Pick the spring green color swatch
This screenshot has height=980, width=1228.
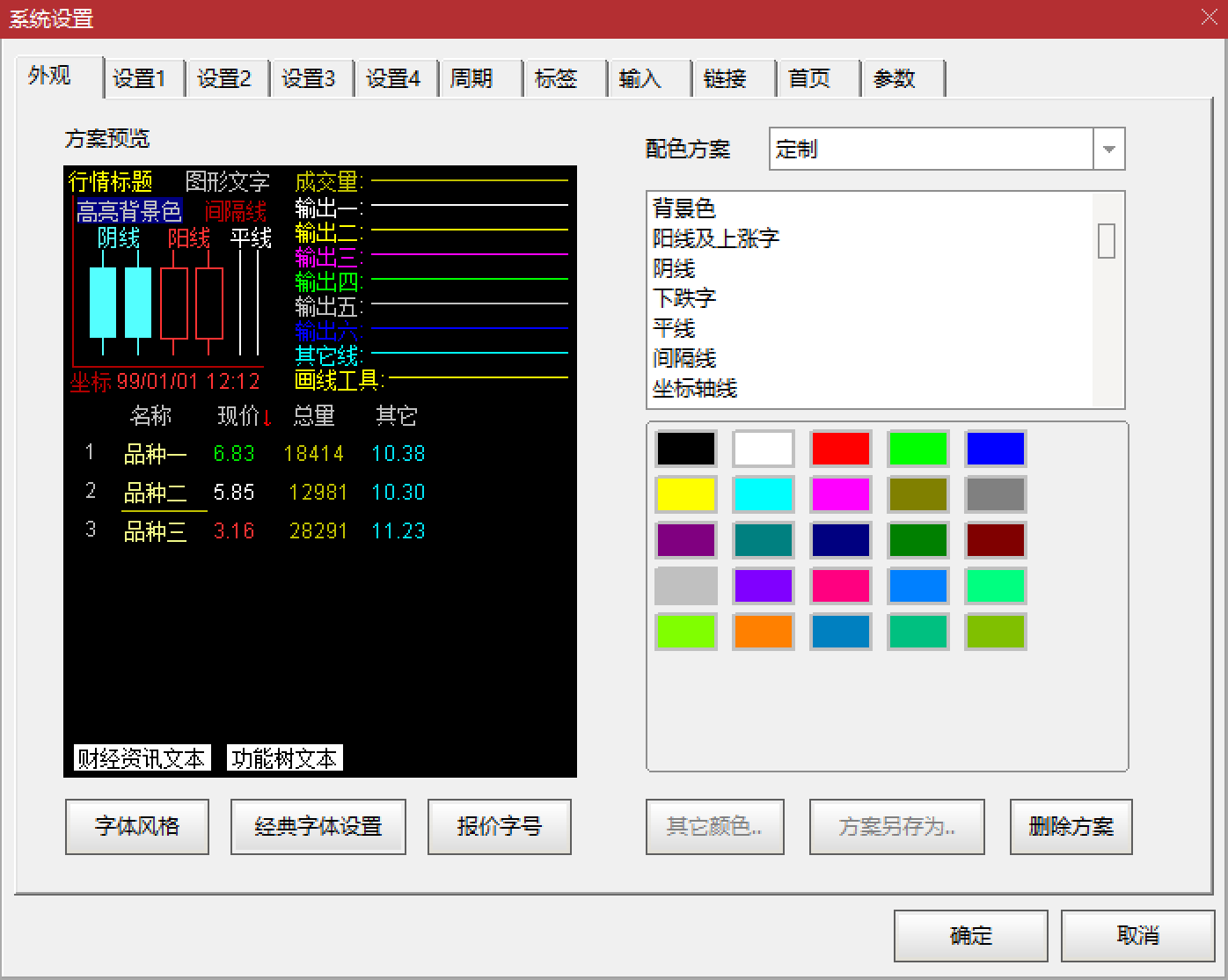(996, 586)
